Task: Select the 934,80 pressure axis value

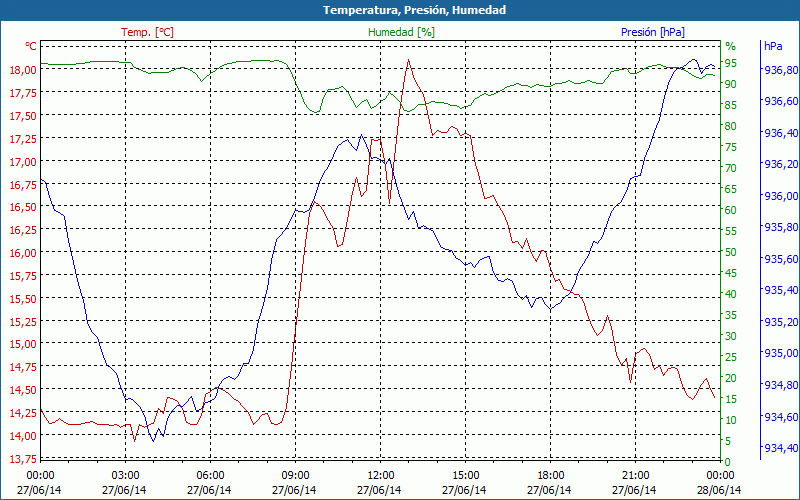Action: pyautogui.click(x=779, y=385)
